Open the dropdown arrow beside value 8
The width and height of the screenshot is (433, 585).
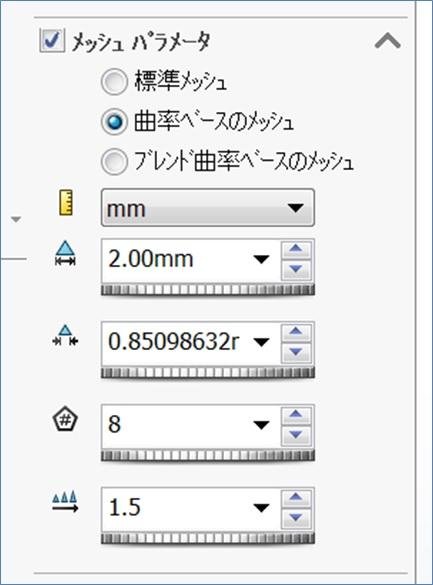coord(261,425)
